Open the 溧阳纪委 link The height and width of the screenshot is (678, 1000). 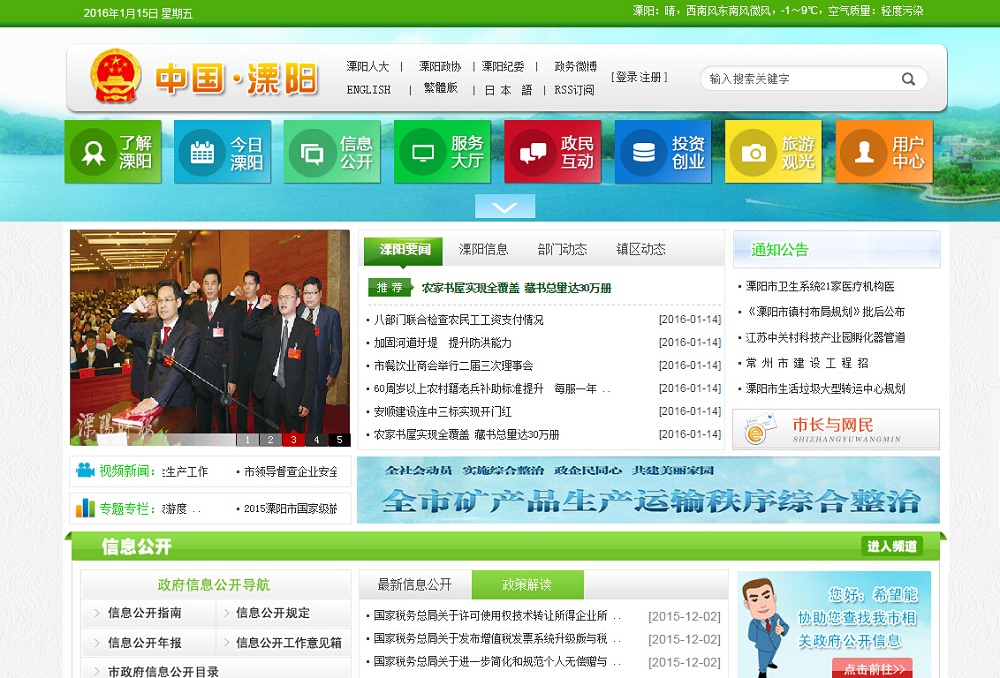[x=503, y=66]
